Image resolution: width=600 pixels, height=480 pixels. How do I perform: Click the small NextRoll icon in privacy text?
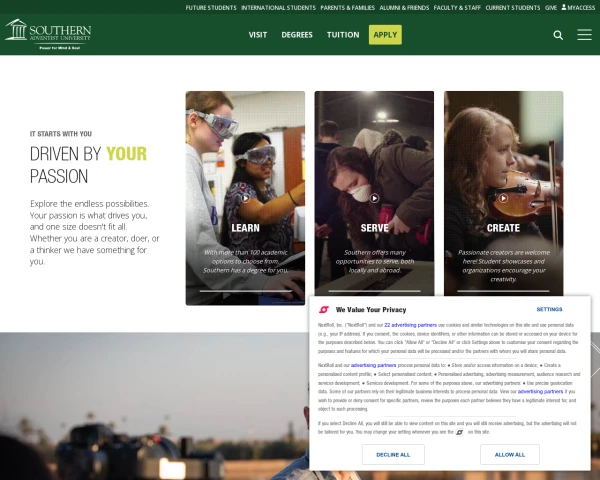click(460, 432)
